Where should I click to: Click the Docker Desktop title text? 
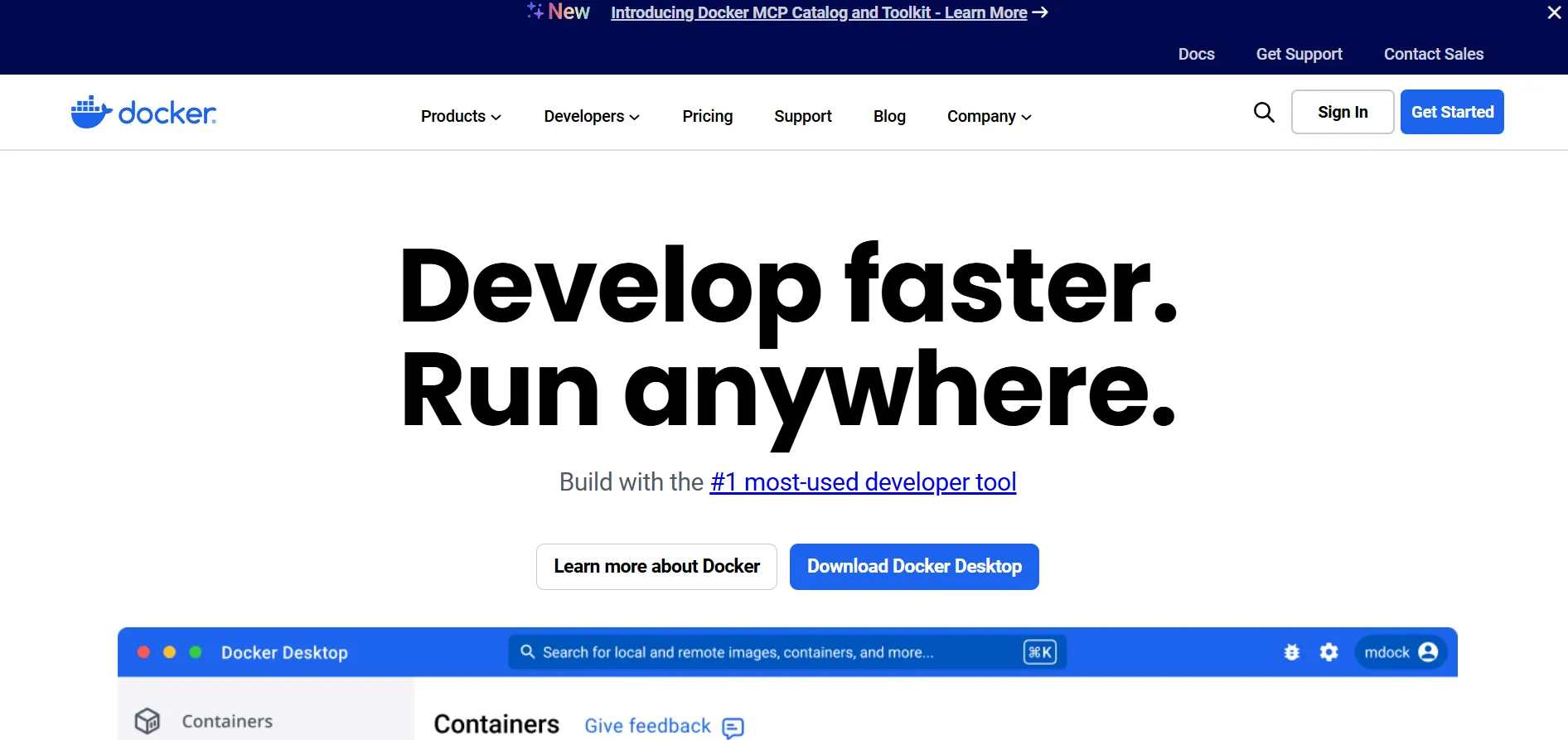point(284,652)
